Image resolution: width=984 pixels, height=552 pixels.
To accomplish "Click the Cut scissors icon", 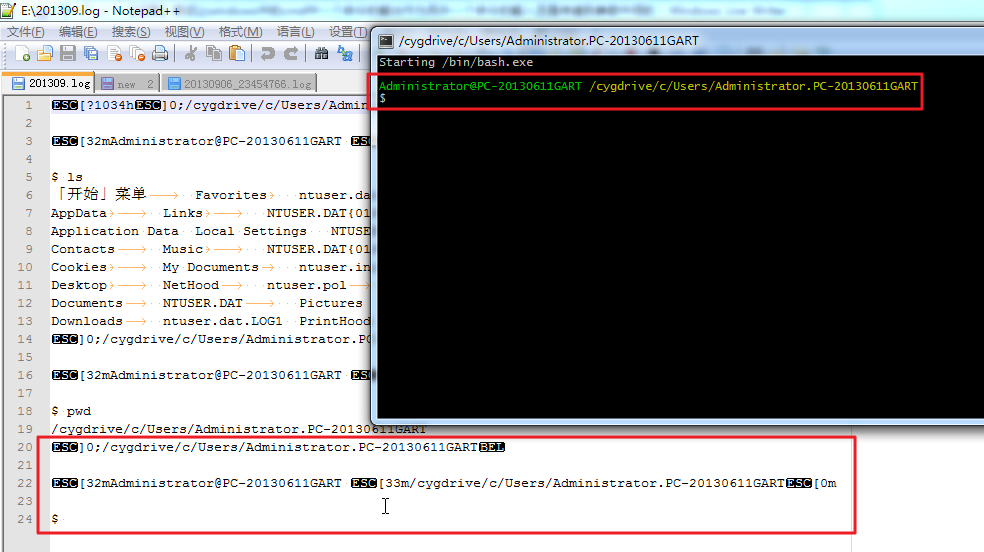I will tap(191, 54).
